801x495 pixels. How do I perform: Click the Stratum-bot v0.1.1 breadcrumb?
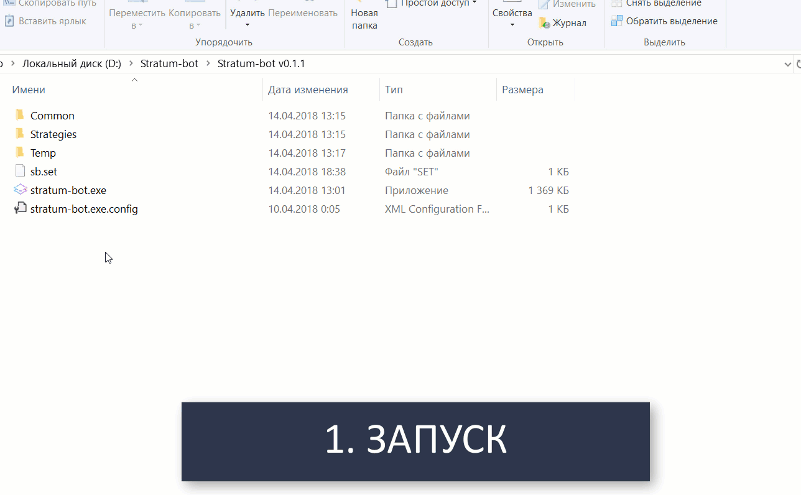(259, 64)
